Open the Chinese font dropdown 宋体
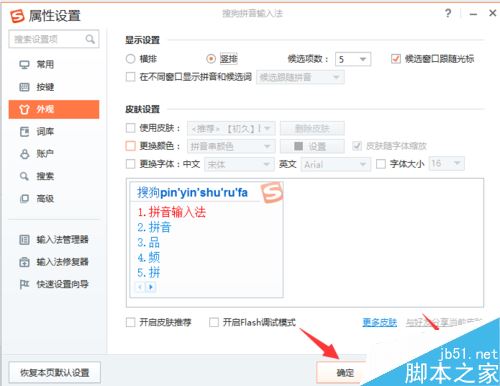This screenshot has height=386, width=500. click(239, 164)
